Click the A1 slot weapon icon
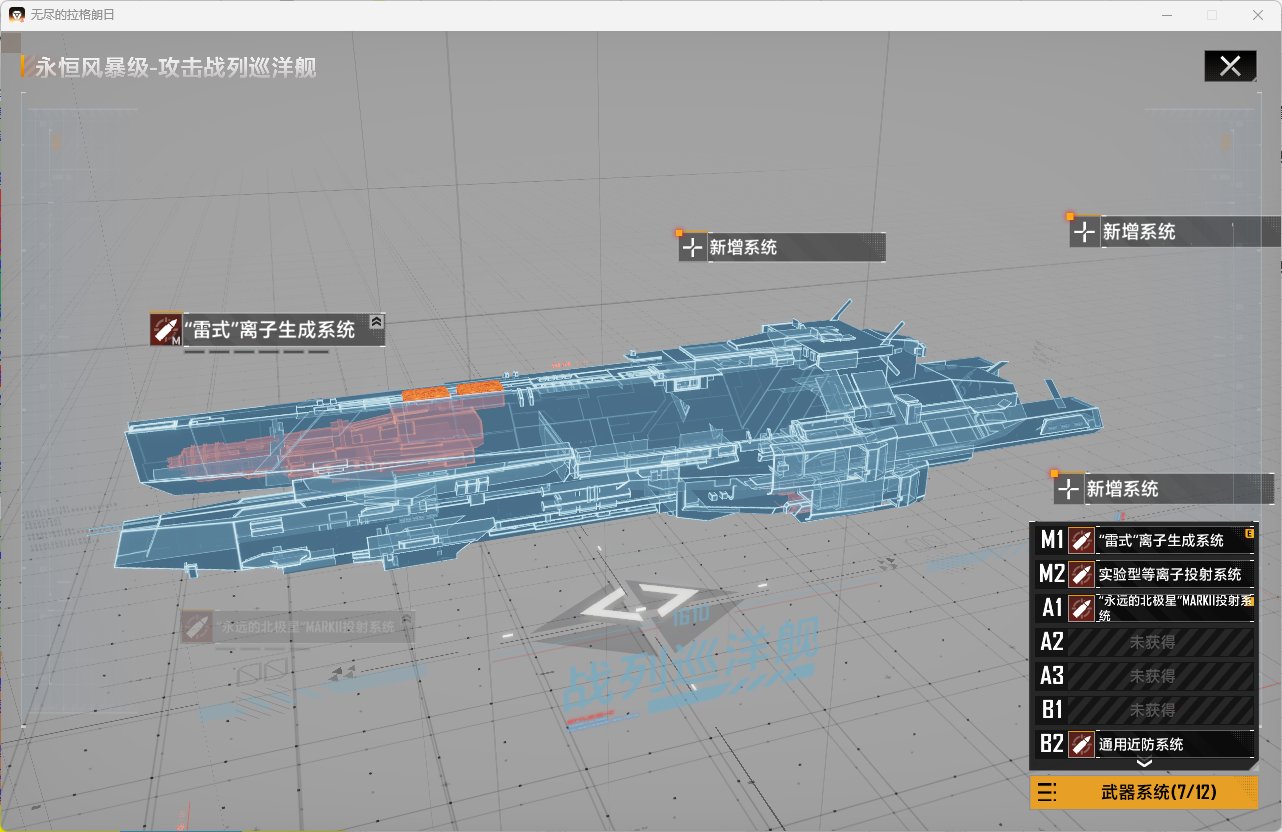The image size is (1282, 832). click(x=1080, y=608)
